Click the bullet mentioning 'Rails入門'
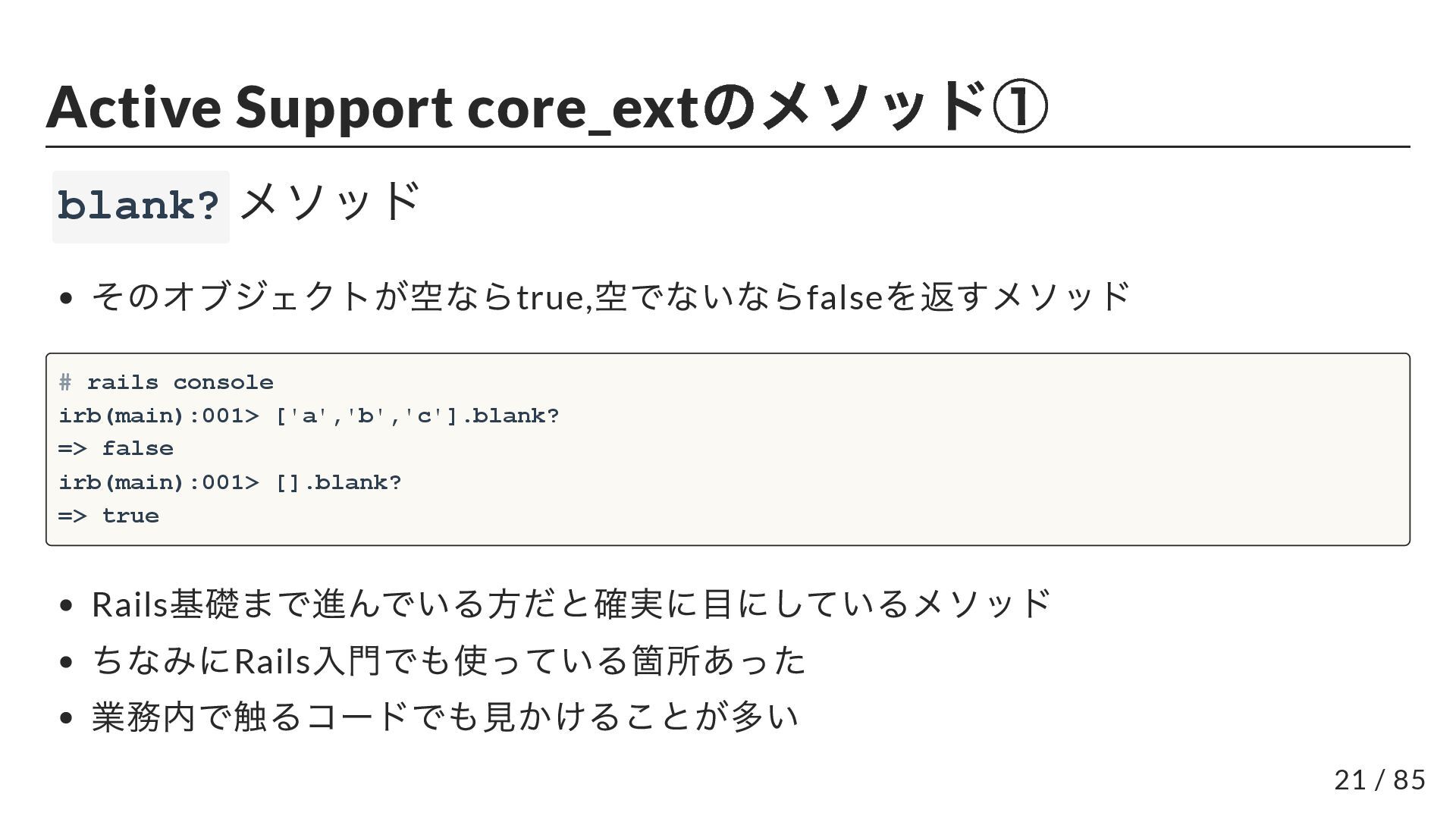 click(x=448, y=661)
